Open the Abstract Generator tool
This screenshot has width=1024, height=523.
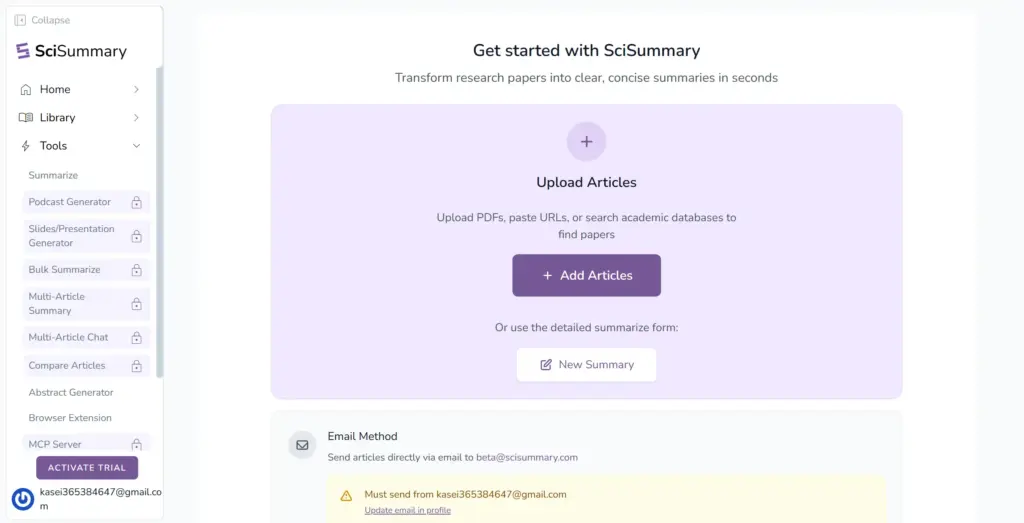[x=71, y=392]
